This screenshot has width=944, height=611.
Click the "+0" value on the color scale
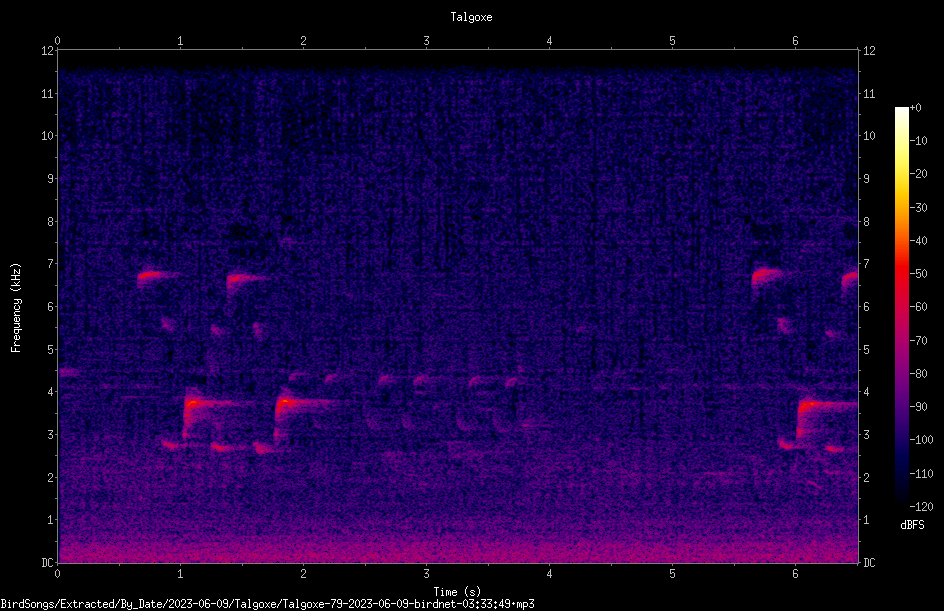pos(915,108)
